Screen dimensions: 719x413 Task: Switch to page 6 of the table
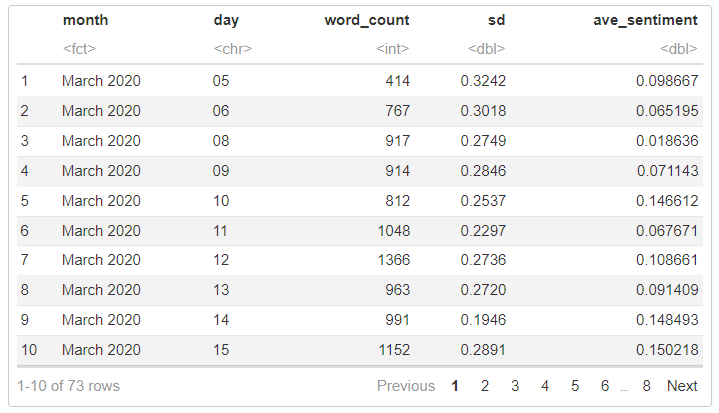pyautogui.click(x=605, y=386)
